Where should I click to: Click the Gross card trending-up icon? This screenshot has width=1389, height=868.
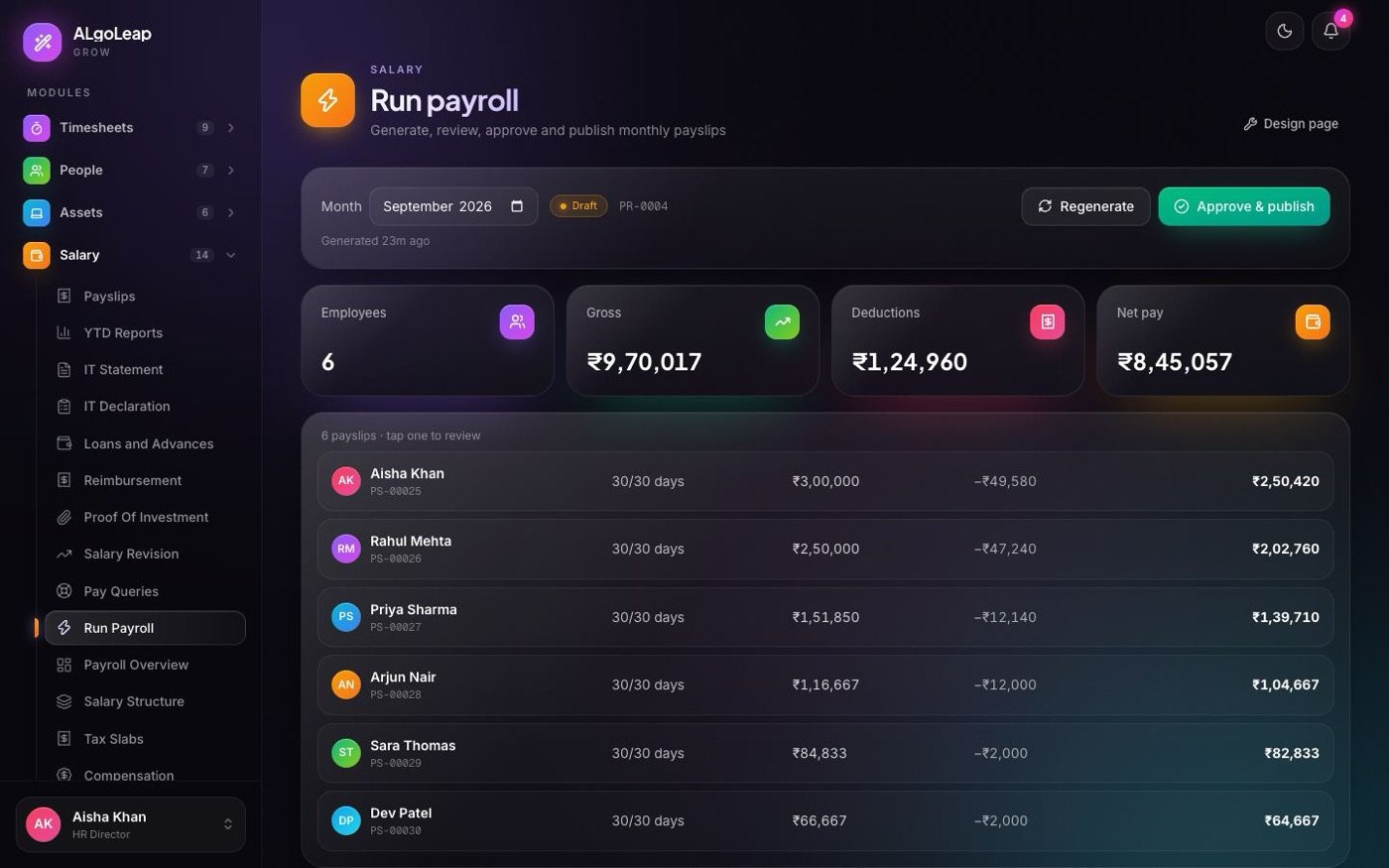point(782,321)
